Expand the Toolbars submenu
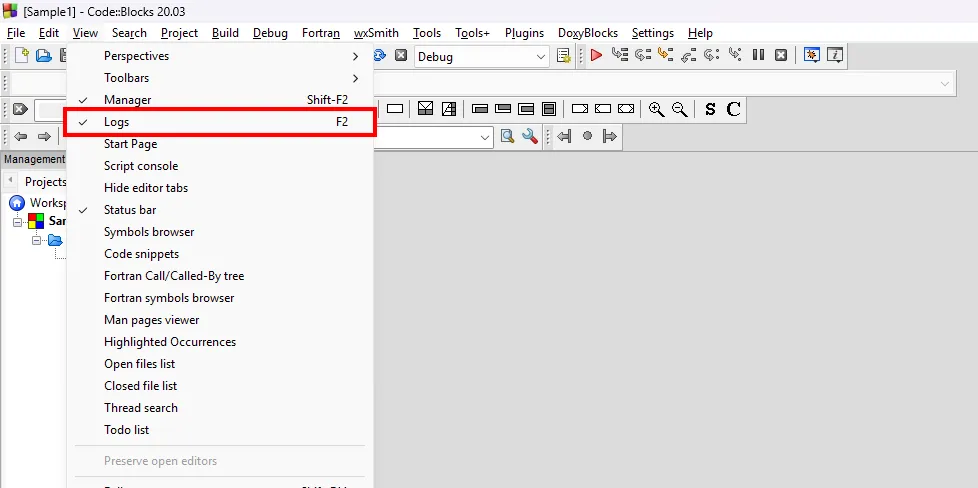The height and width of the screenshot is (488, 978). click(126, 78)
